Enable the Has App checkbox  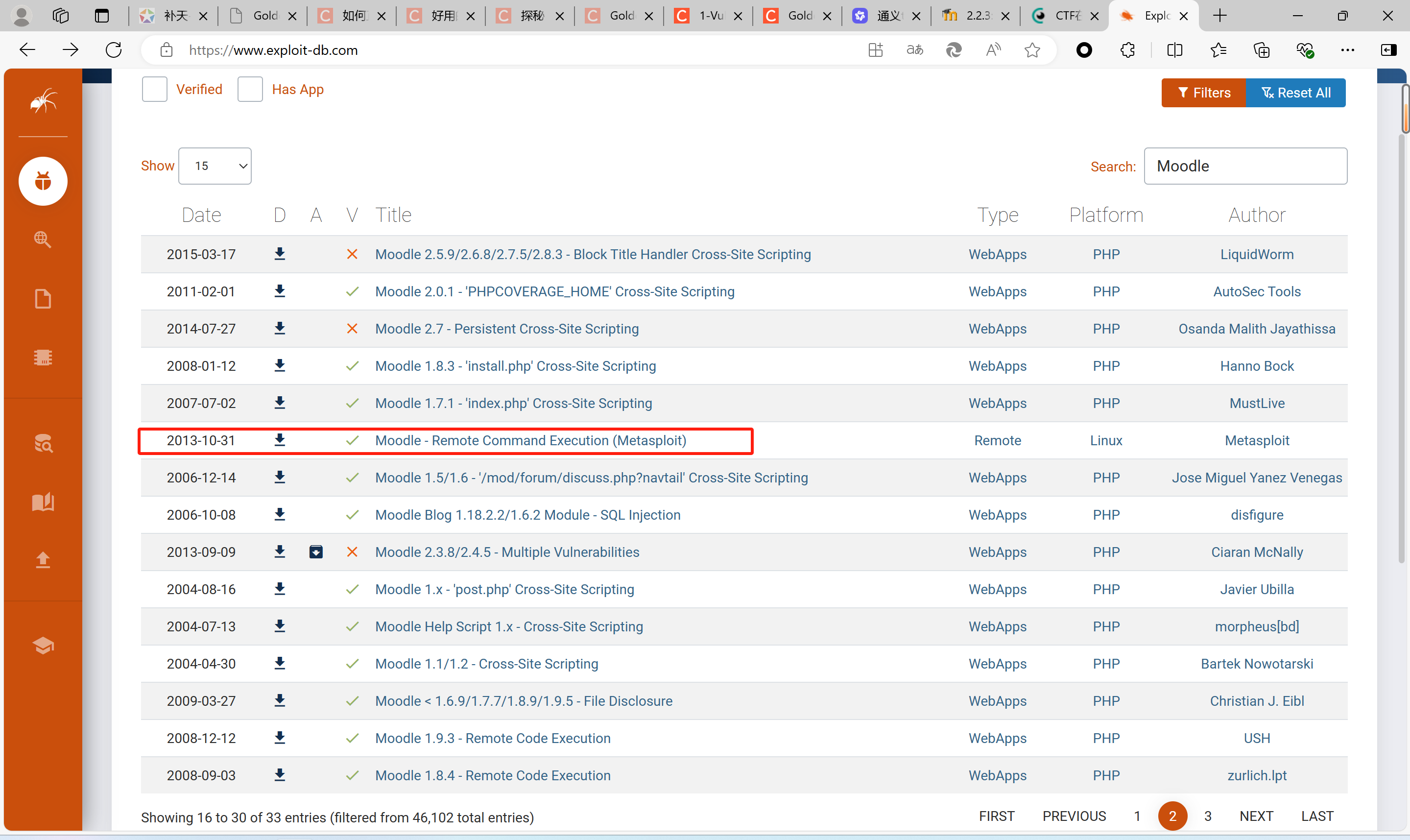250,90
